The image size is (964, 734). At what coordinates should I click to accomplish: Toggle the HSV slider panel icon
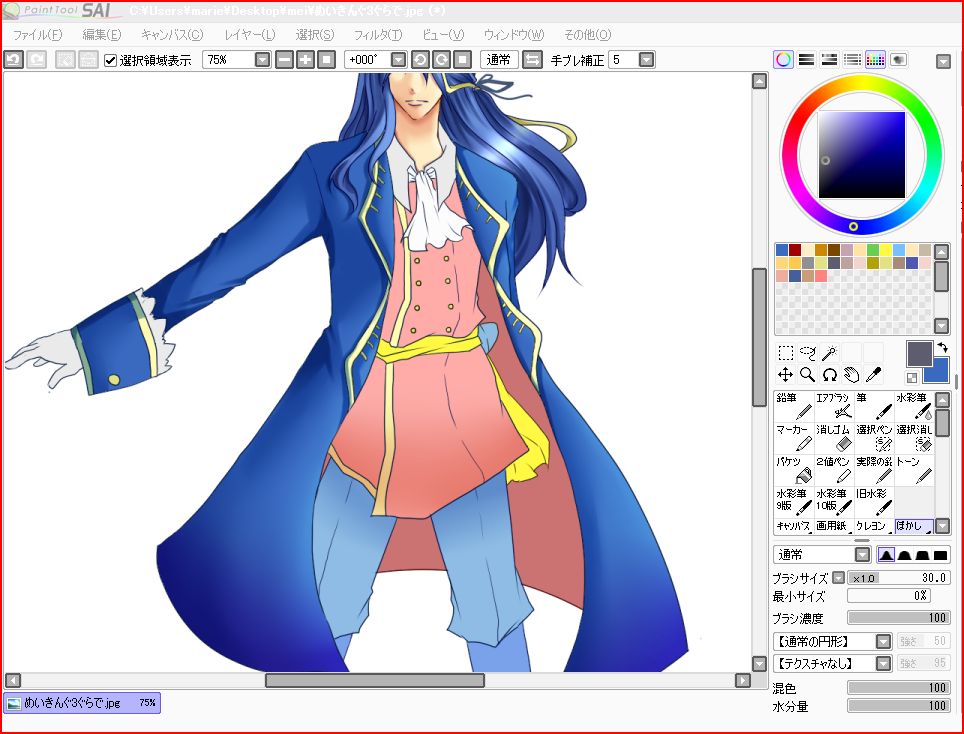click(x=829, y=60)
